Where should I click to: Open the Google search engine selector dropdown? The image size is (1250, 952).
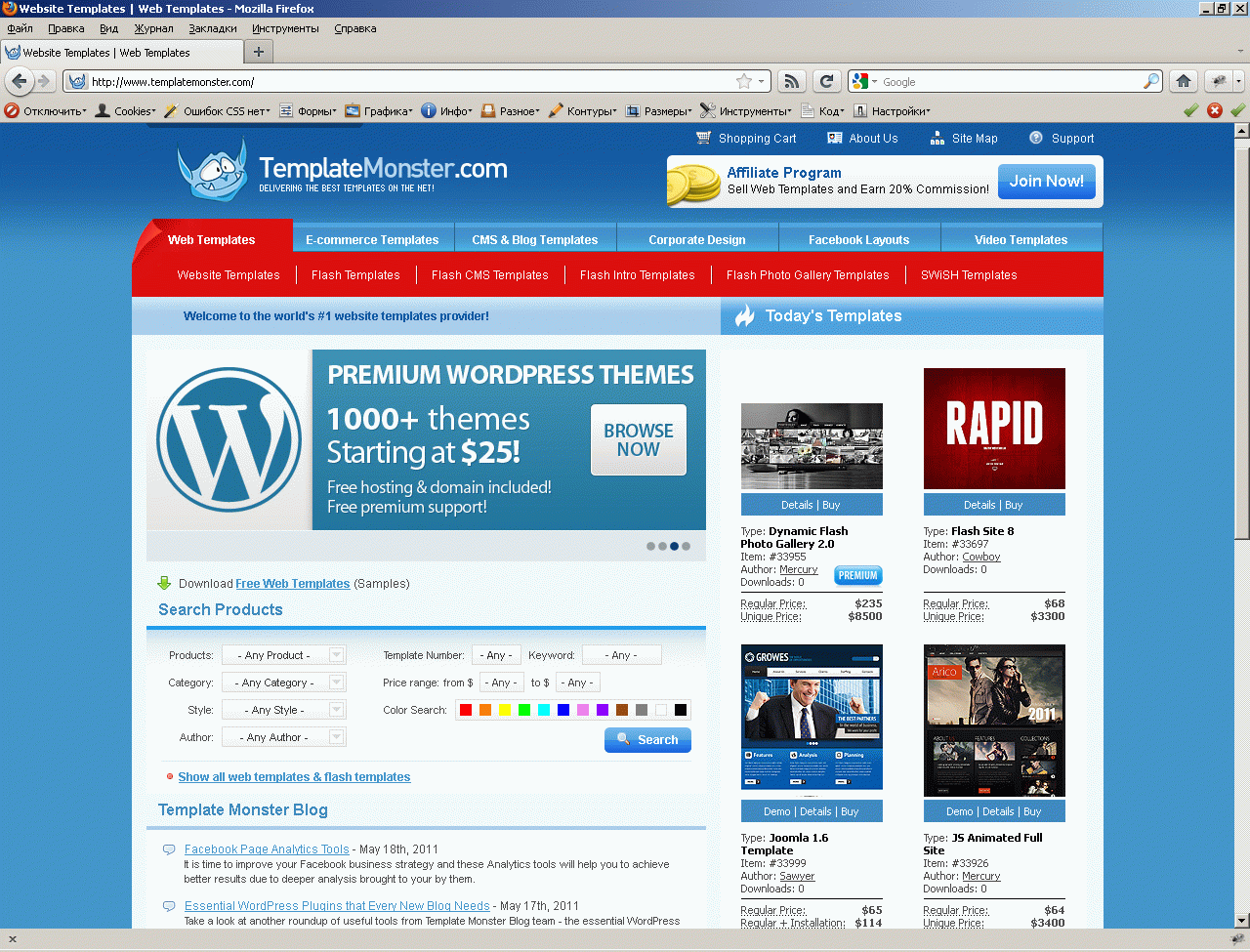pyautogui.click(x=864, y=82)
